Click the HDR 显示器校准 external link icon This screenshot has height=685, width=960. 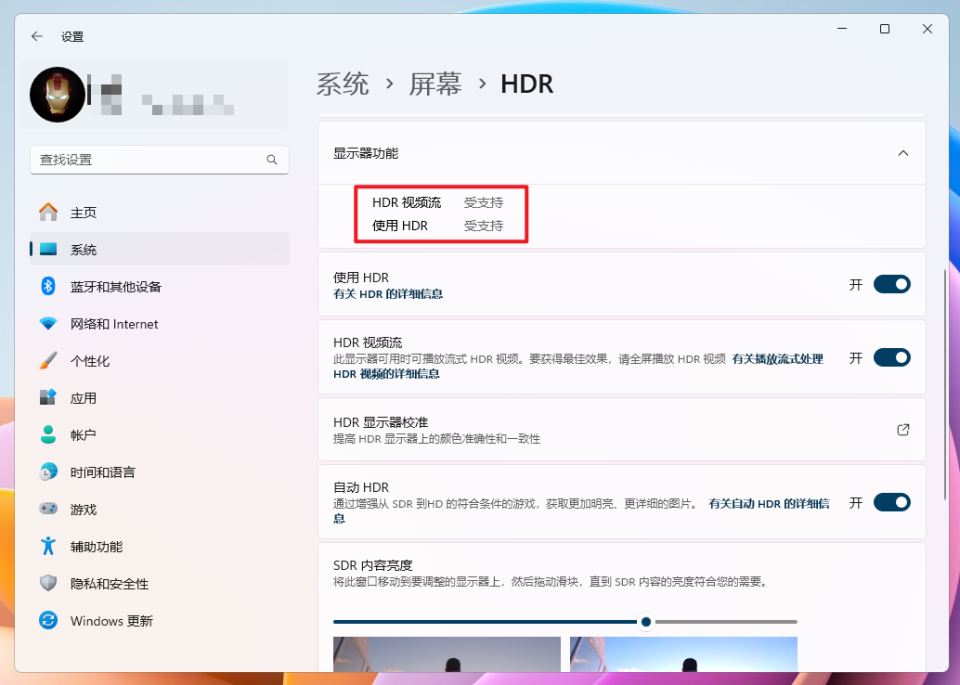[903, 430]
